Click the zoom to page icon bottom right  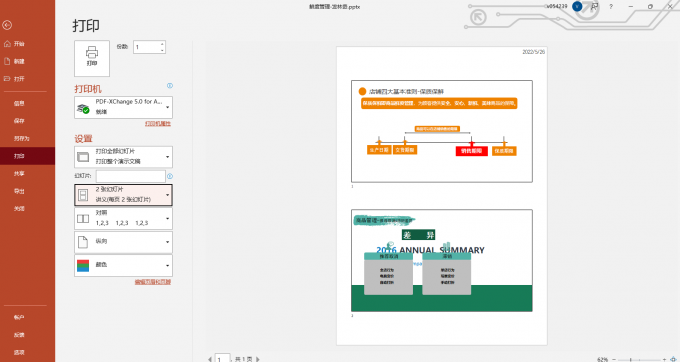click(x=672, y=359)
